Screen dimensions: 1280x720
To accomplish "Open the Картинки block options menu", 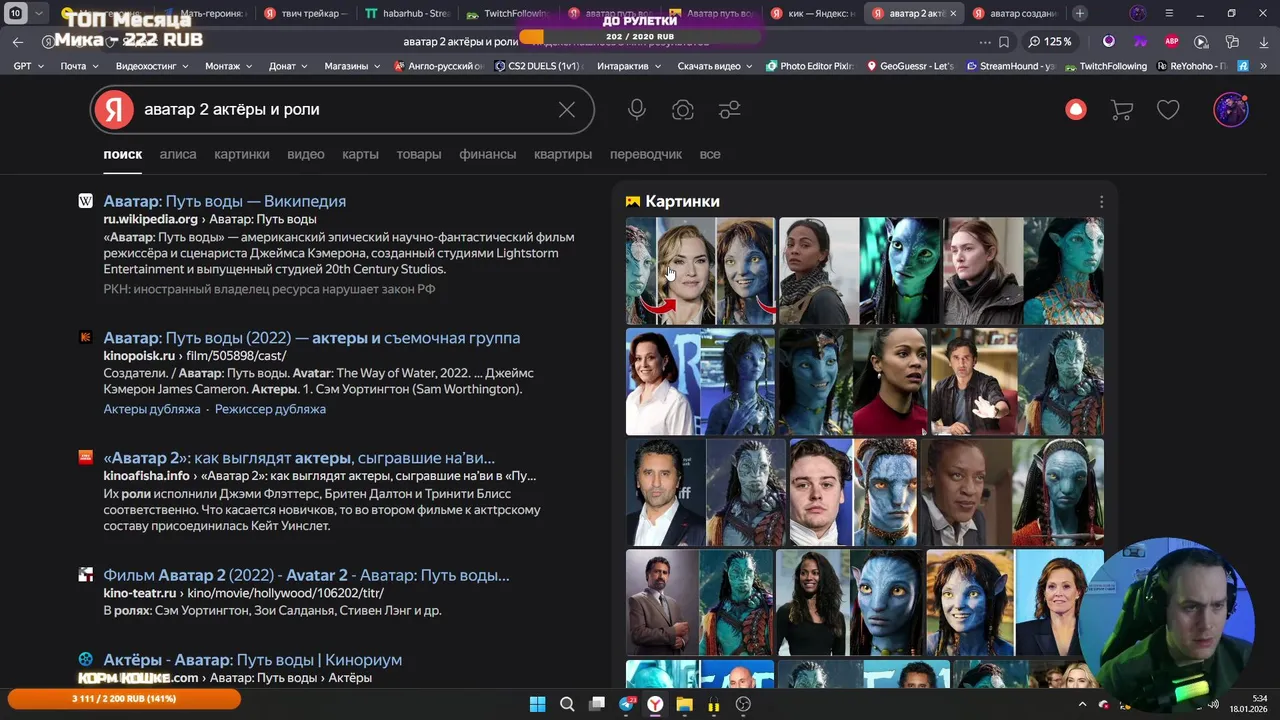I will click(x=1101, y=202).
